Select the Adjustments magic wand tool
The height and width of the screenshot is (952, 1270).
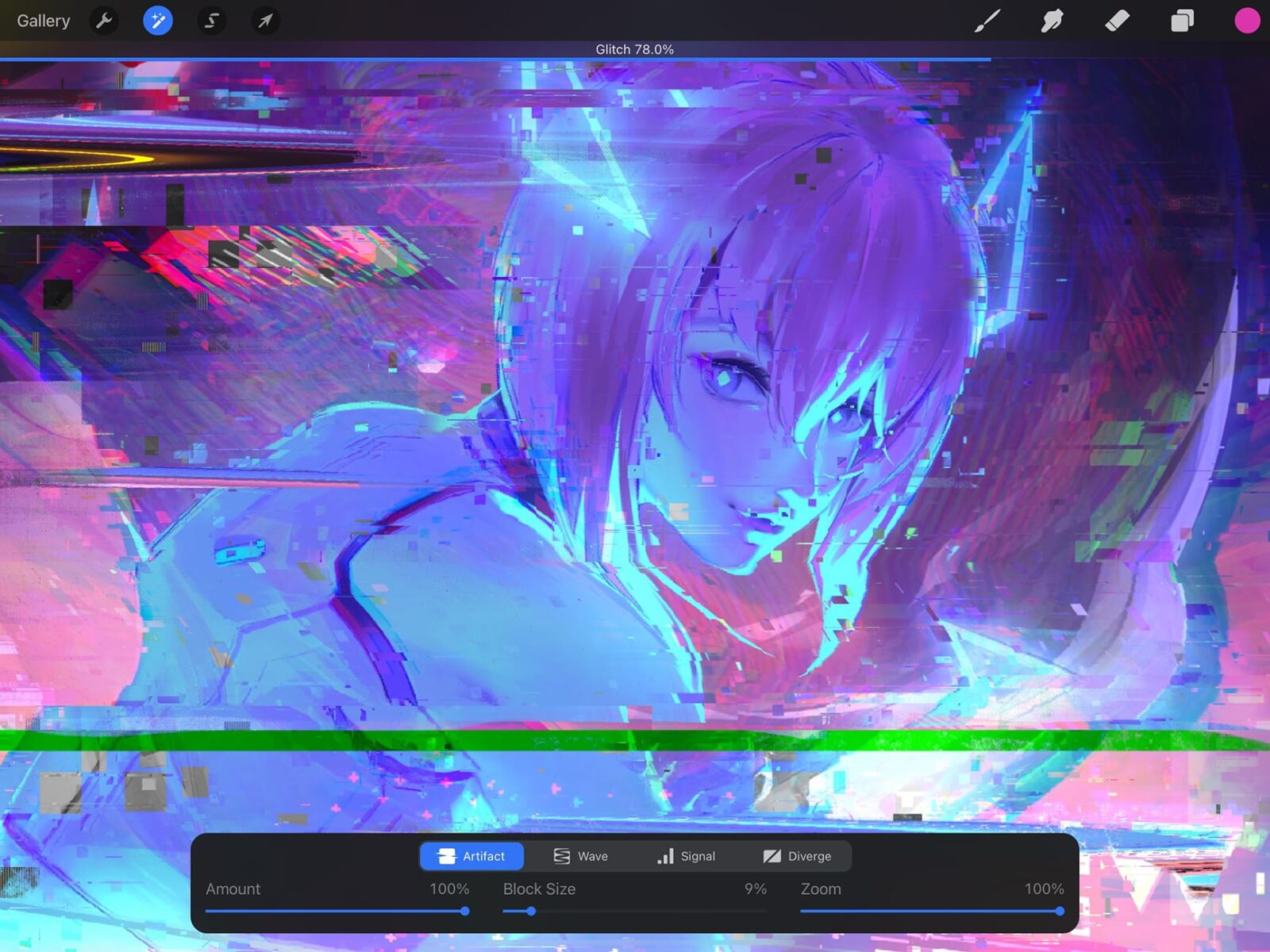(x=157, y=21)
